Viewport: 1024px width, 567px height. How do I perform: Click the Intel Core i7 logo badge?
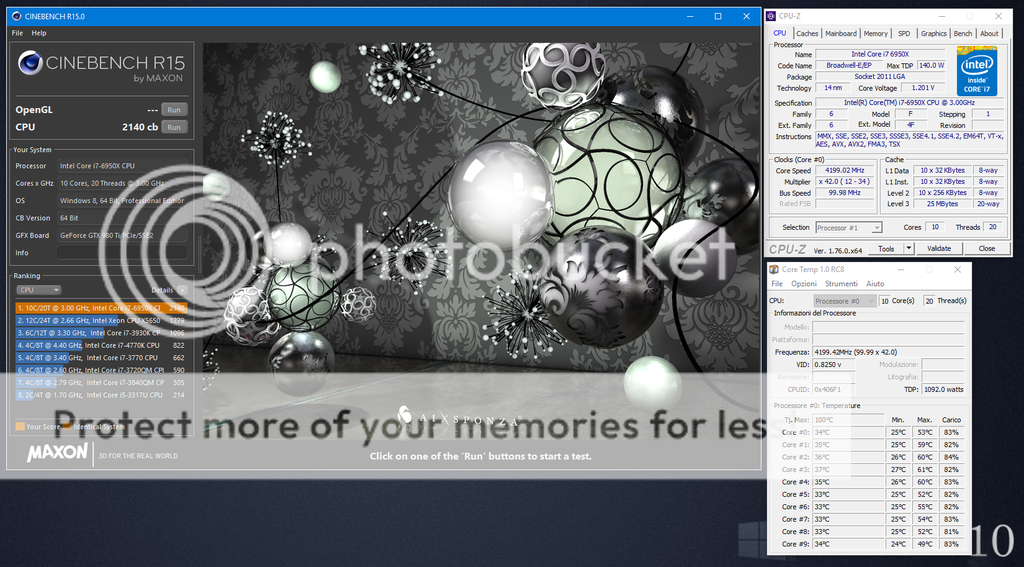(976, 71)
